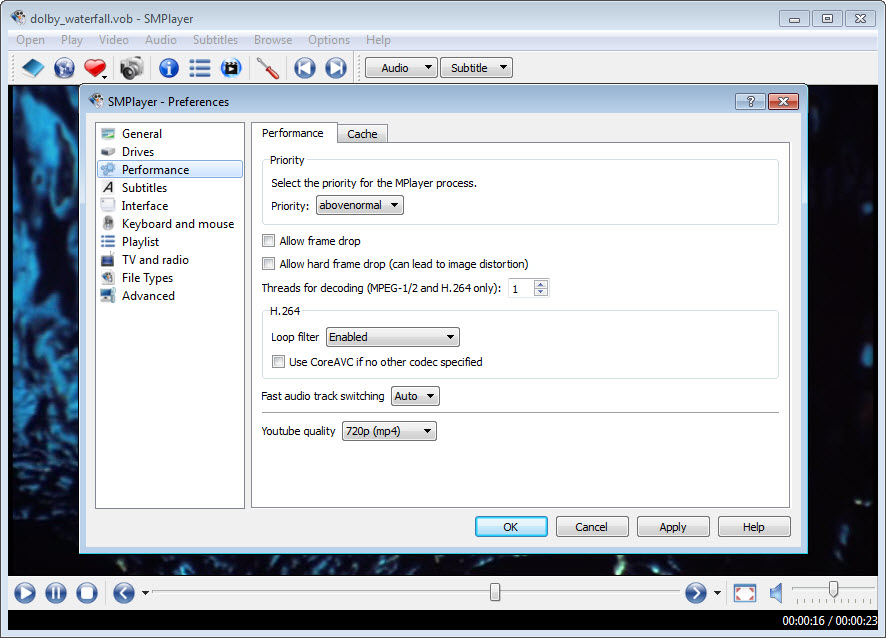The height and width of the screenshot is (638, 886).
Task: Open the Play menu
Action: [x=72, y=40]
